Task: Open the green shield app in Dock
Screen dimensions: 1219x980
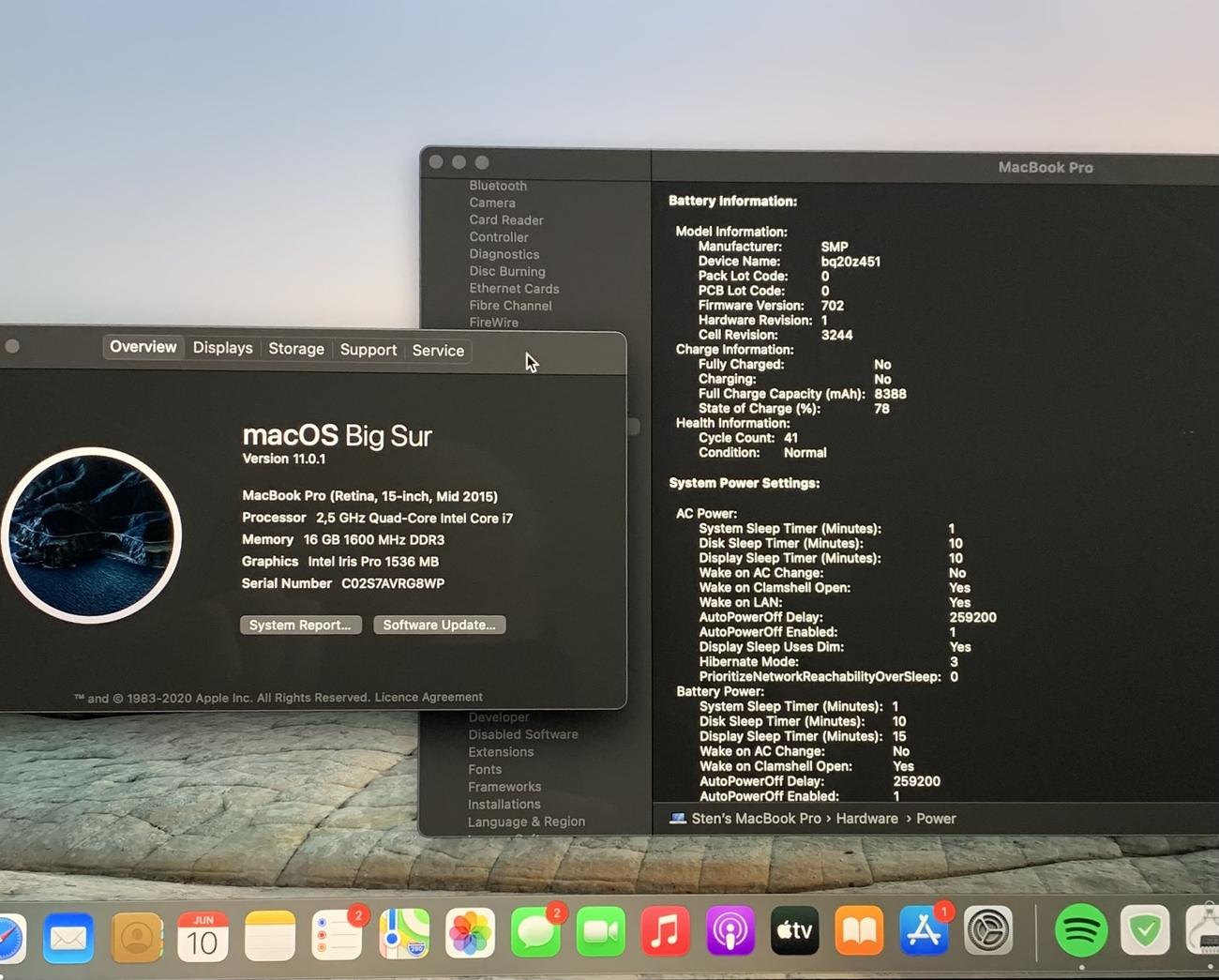Action: [1145, 930]
